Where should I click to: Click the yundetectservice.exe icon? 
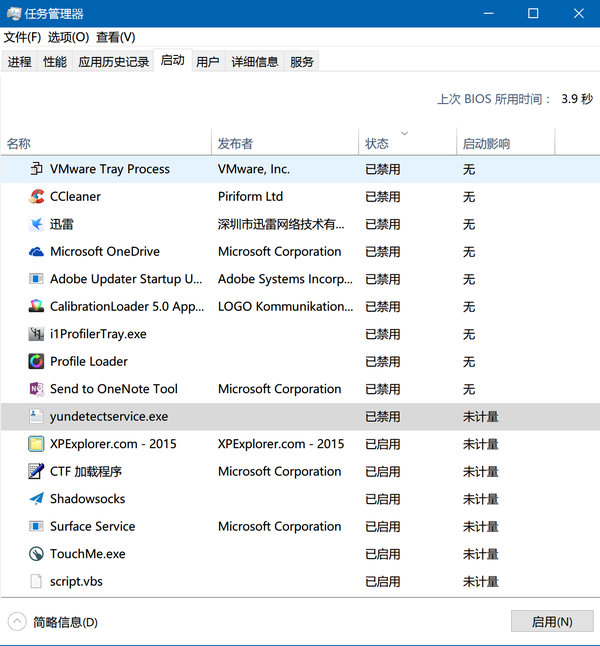click(x=36, y=417)
